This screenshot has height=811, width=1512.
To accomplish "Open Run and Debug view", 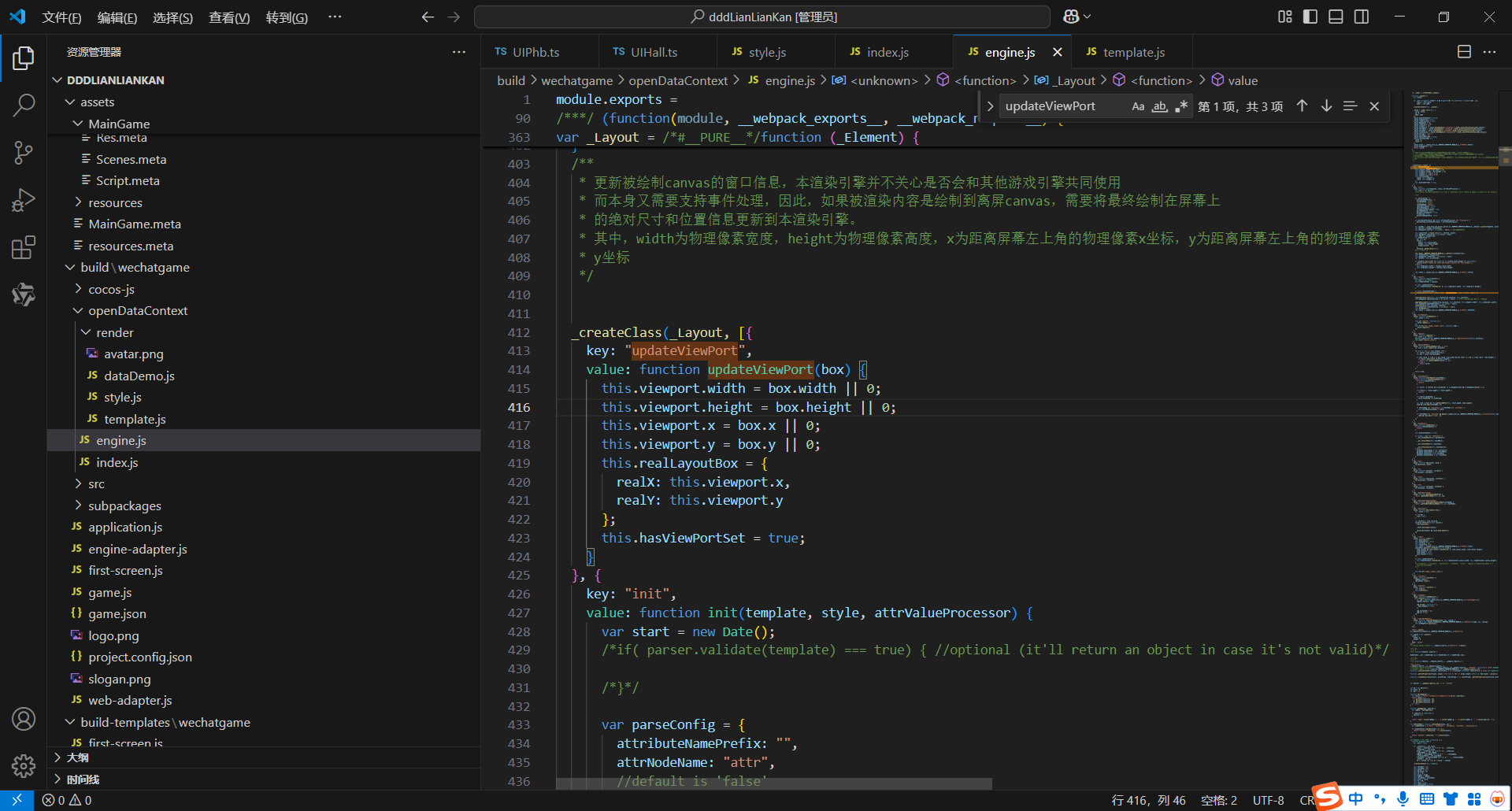I will (x=24, y=201).
